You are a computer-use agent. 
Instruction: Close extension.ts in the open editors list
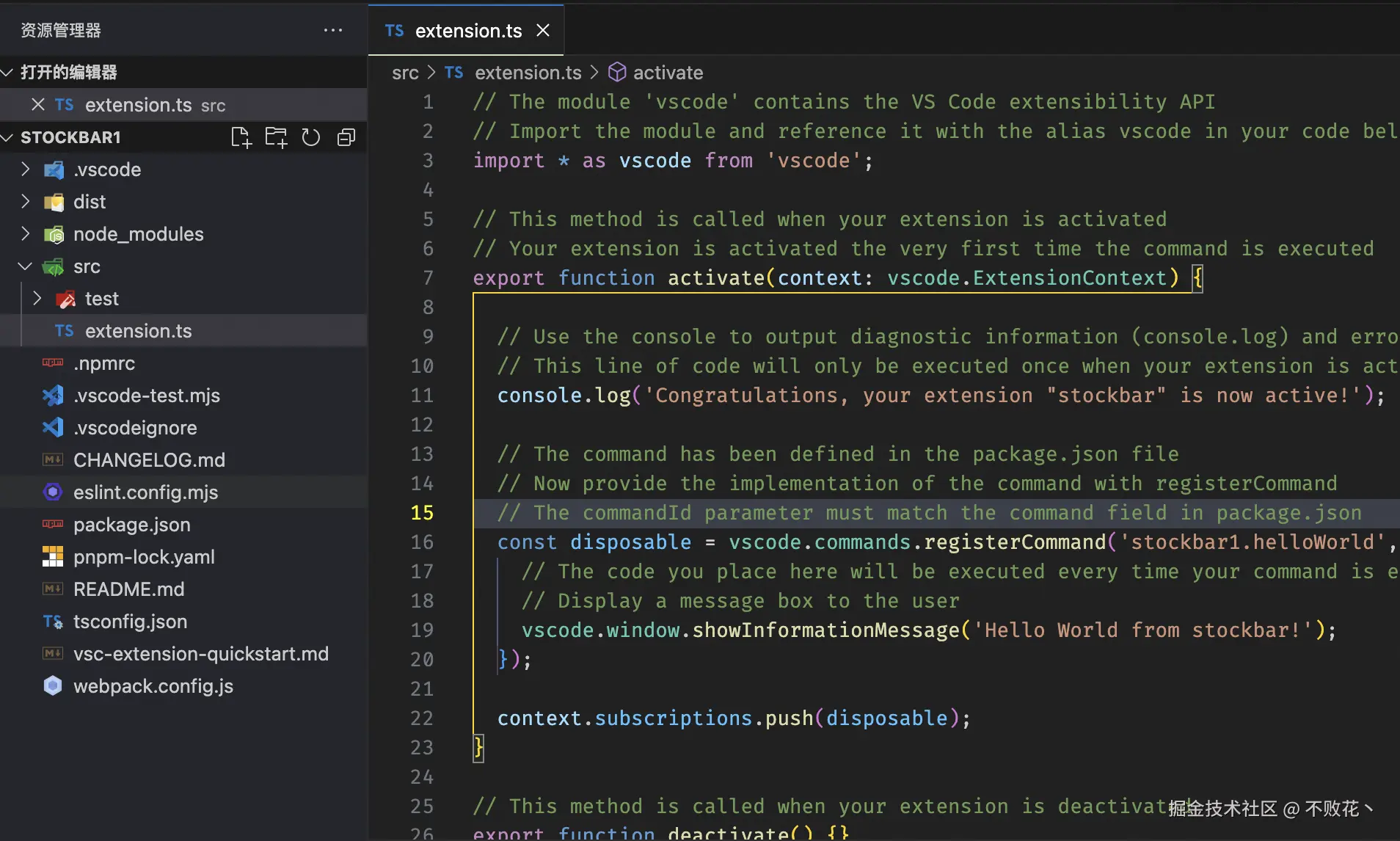[38, 105]
